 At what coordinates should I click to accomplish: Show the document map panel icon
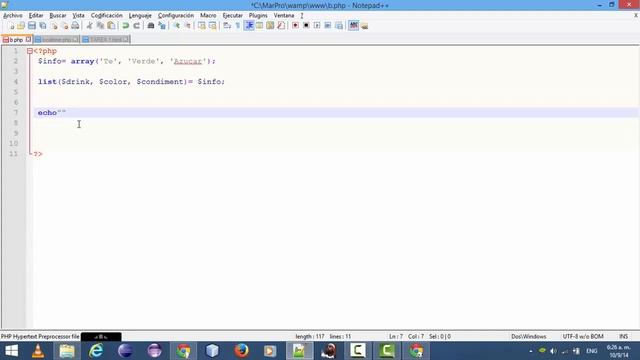270,26
